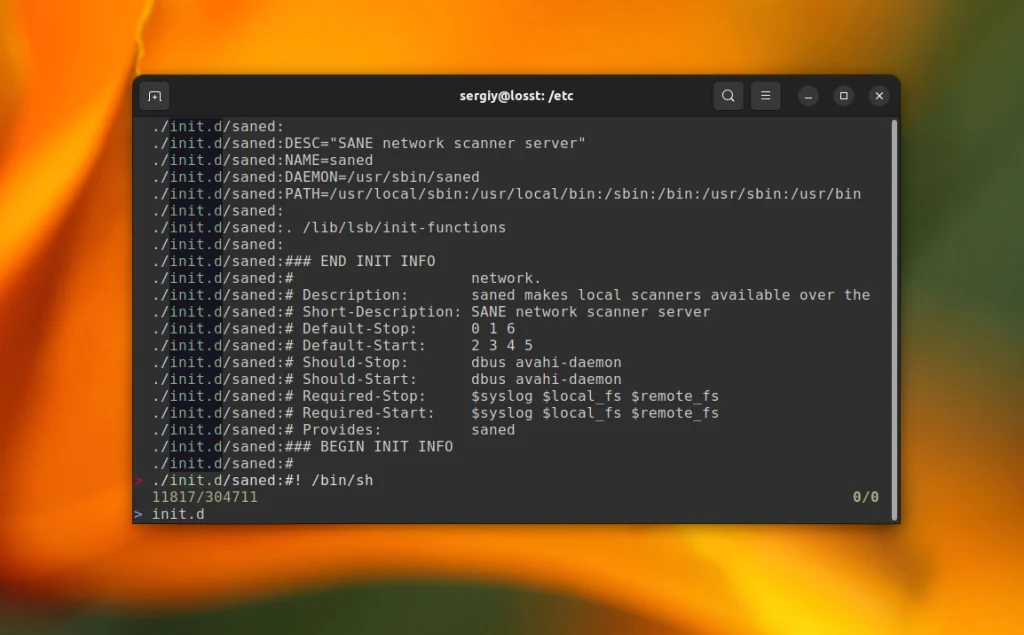Open terminal search via magnifier icon
The width and height of the screenshot is (1024, 635).
click(x=728, y=96)
